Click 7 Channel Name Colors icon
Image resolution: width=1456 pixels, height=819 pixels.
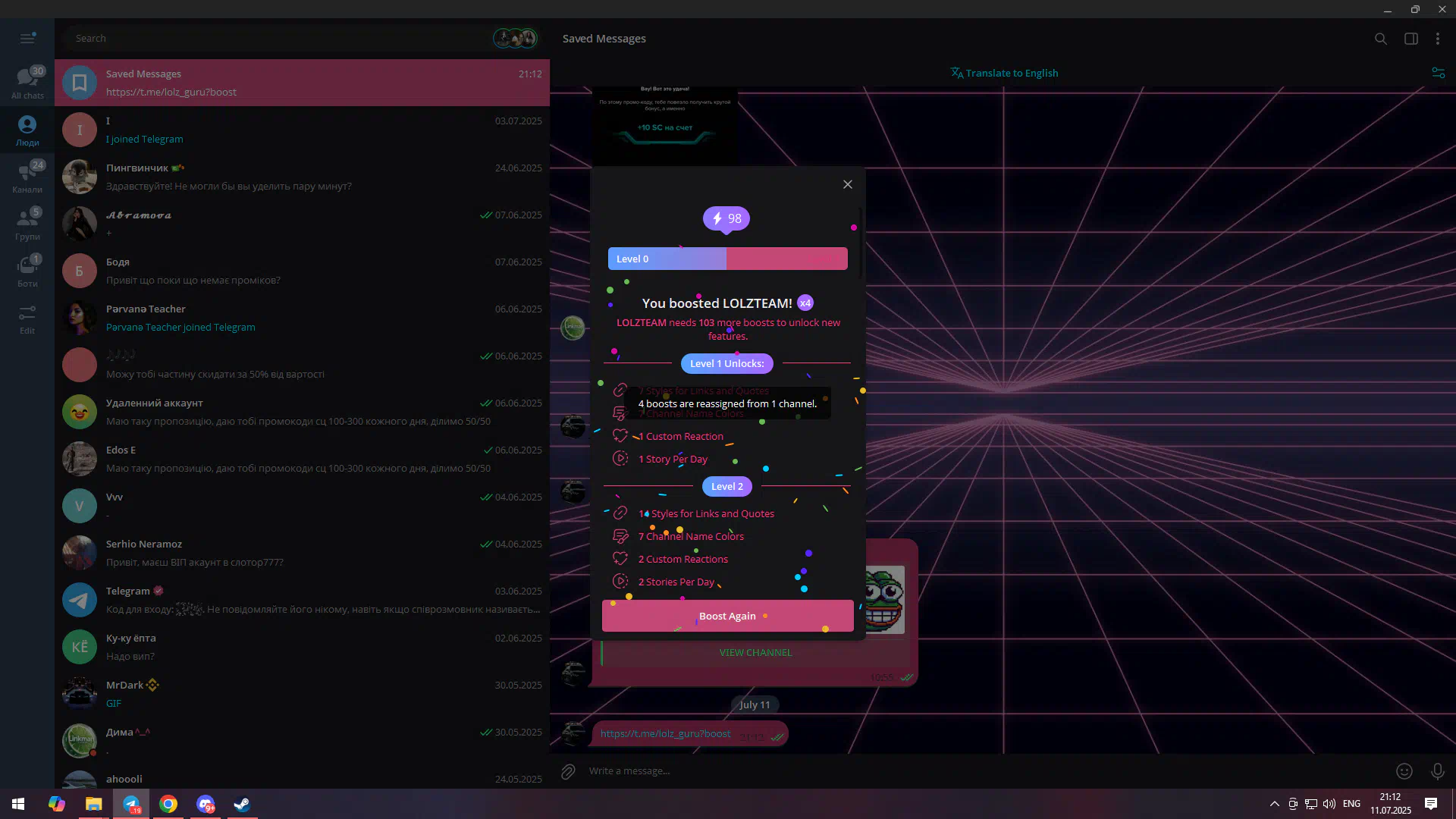pos(620,536)
